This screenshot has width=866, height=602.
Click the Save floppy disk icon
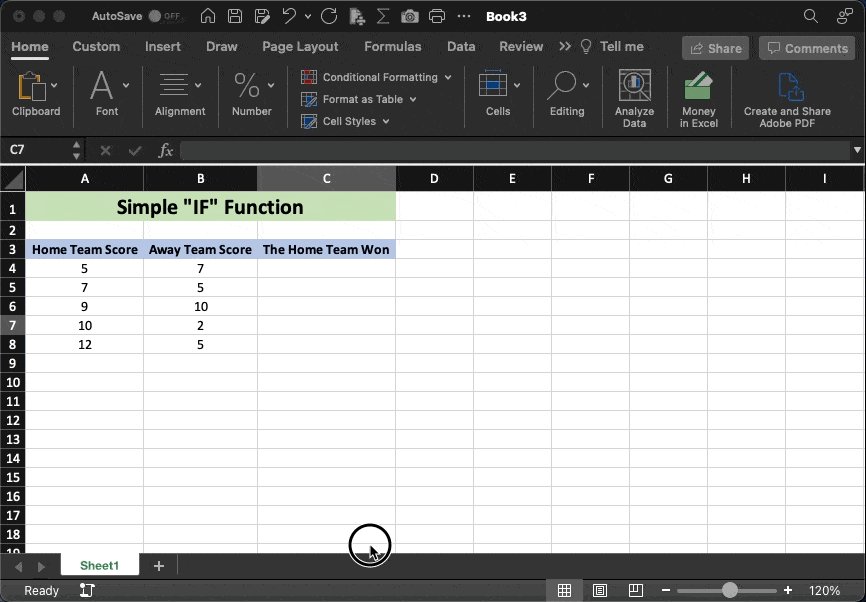click(235, 16)
